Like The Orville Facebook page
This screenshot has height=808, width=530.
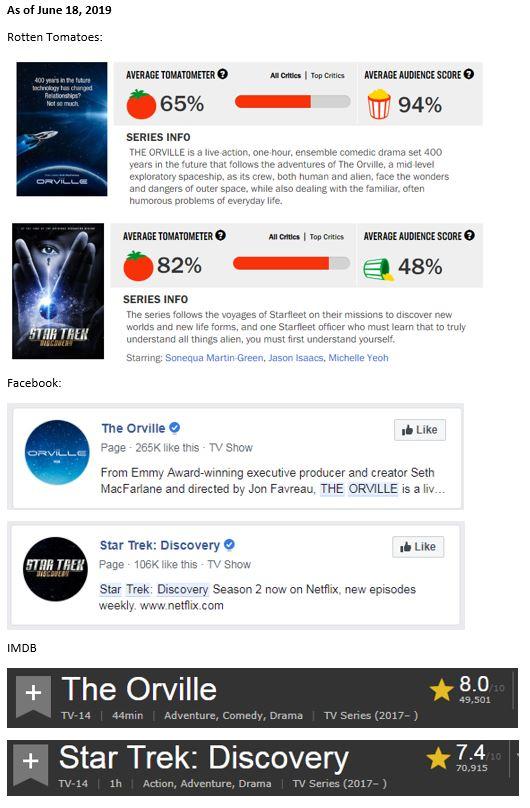pyautogui.click(x=420, y=430)
